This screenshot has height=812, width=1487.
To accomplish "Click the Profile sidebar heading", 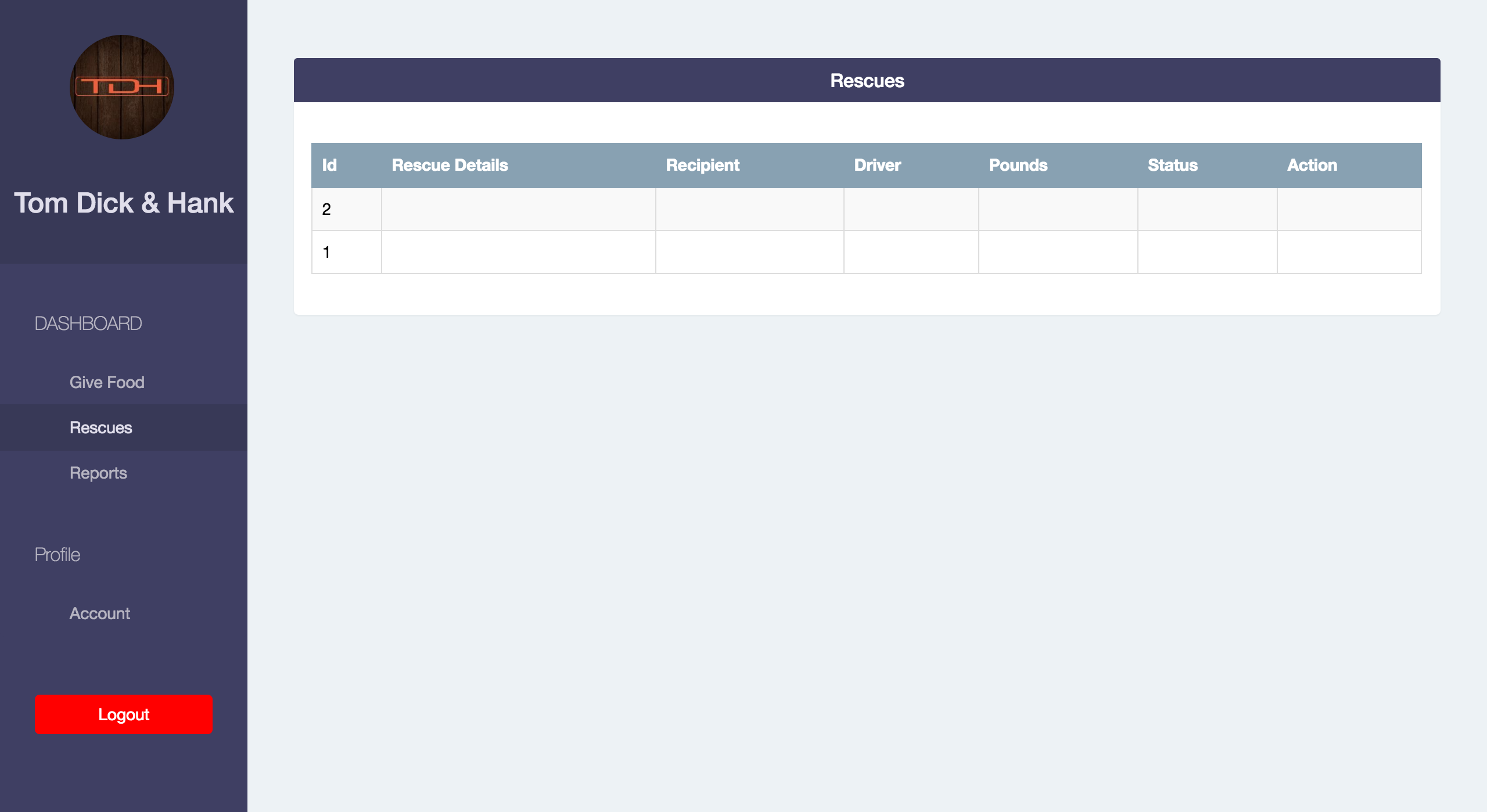I will point(58,555).
